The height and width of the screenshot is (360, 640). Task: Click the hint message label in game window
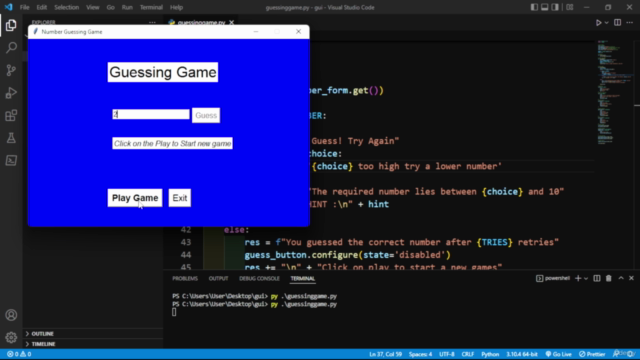tap(172, 144)
